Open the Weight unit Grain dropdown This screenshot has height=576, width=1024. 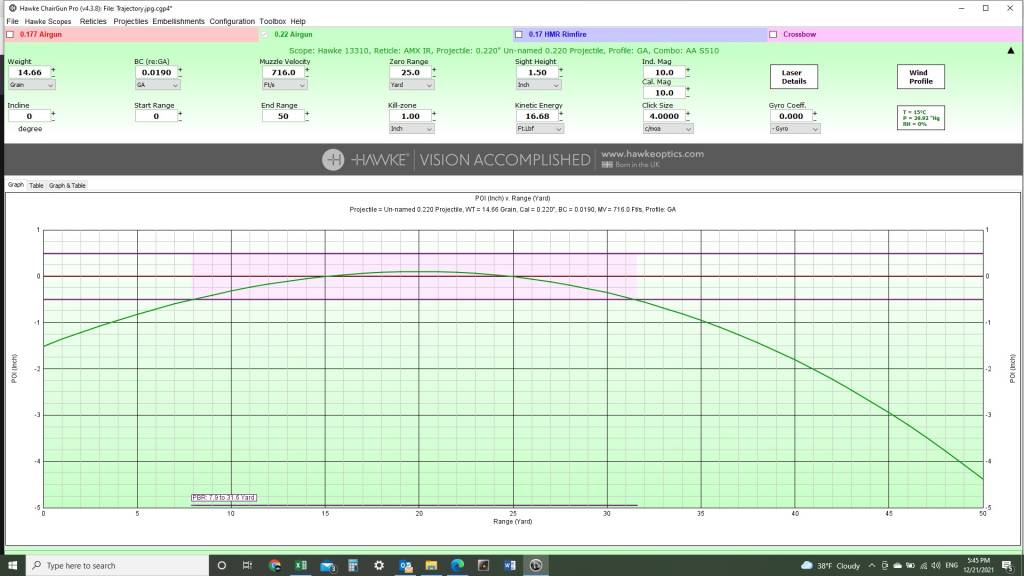coord(31,85)
